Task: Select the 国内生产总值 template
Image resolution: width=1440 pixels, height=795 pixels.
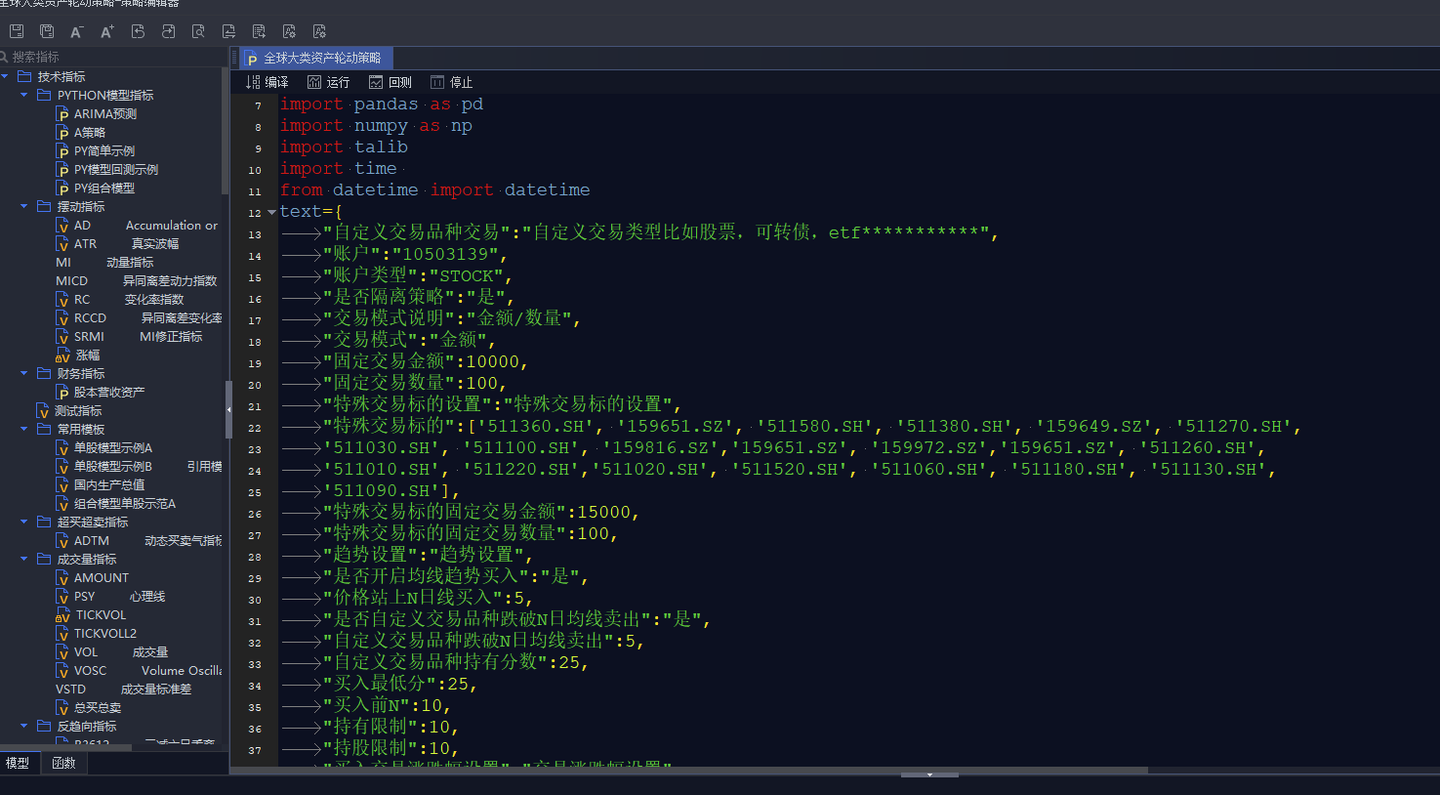Action: 100,485
